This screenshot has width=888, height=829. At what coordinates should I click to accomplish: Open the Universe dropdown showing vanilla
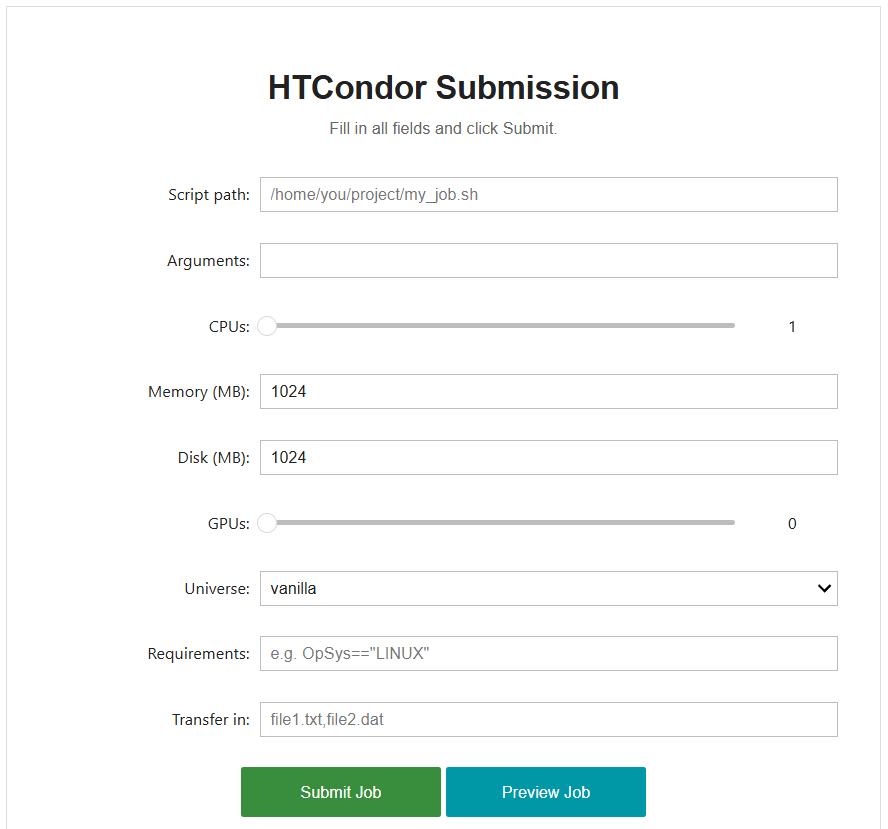point(548,589)
